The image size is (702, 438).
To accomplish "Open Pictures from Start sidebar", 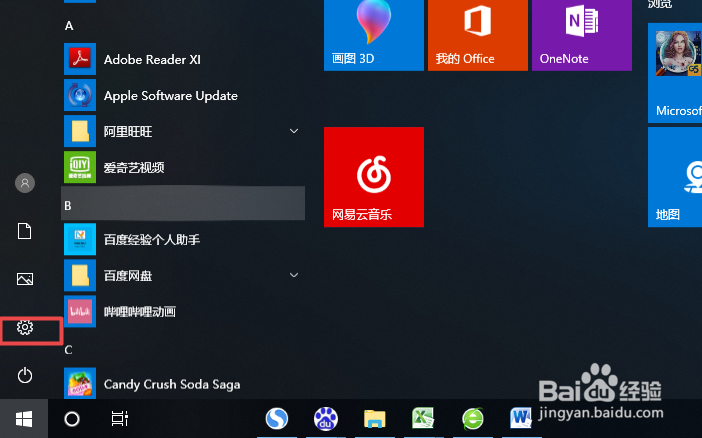I will tap(25, 279).
